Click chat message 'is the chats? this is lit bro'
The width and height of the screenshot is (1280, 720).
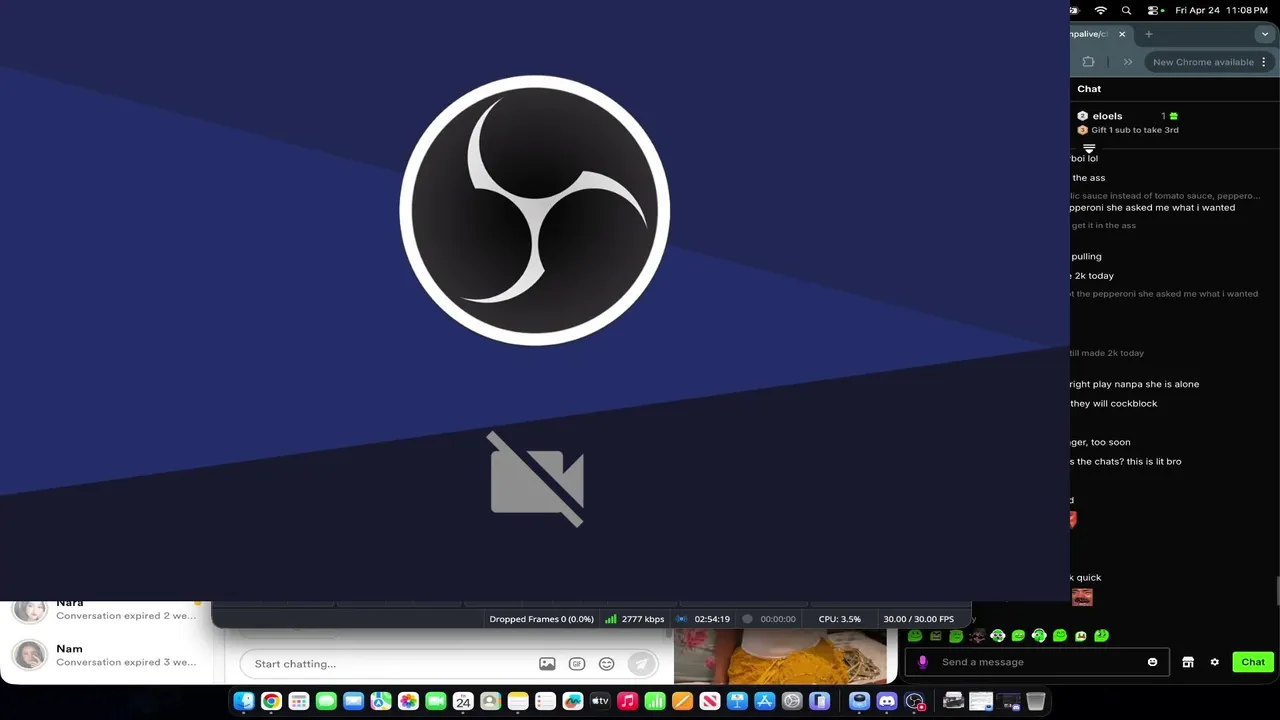(1126, 462)
